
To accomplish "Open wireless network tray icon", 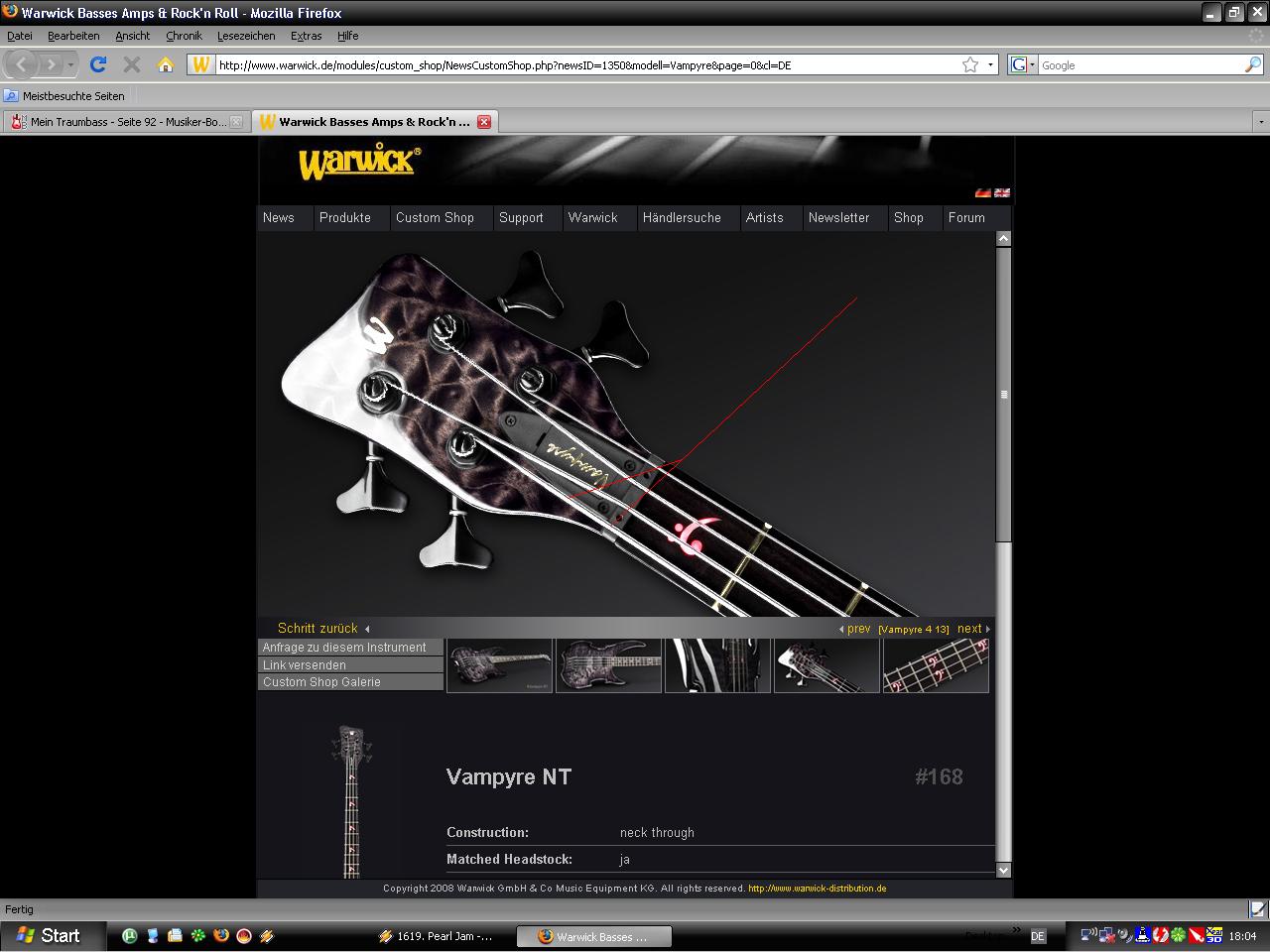I will [x=1088, y=935].
